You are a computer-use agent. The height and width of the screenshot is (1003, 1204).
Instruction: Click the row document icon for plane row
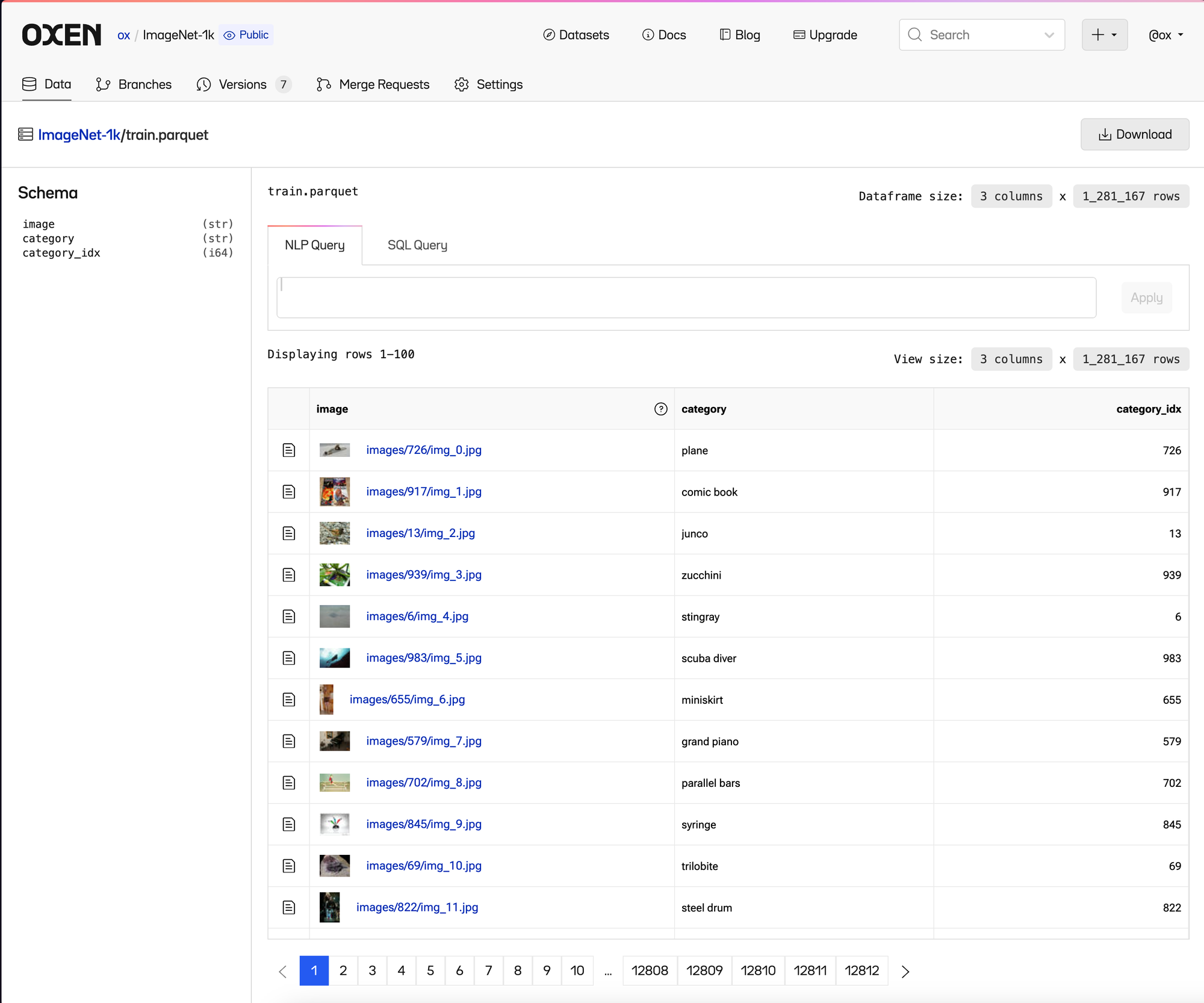click(x=289, y=450)
